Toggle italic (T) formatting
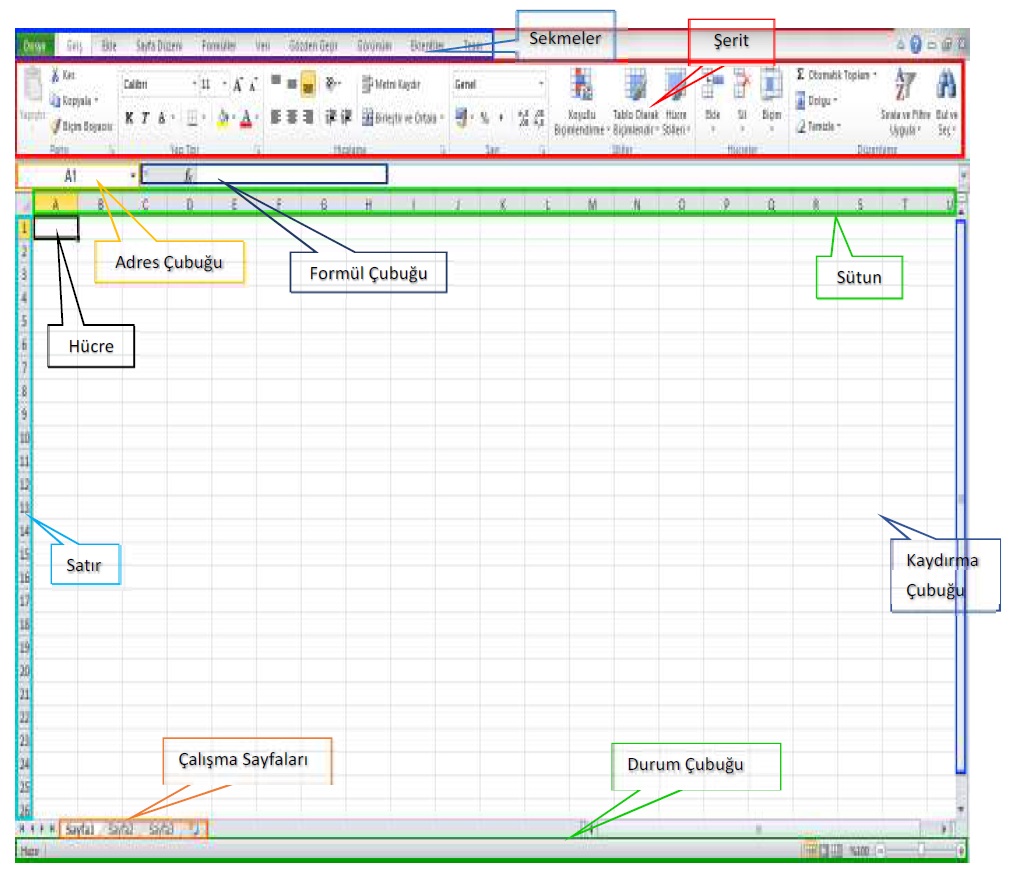This screenshot has width=1010, height=875. [145, 117]
